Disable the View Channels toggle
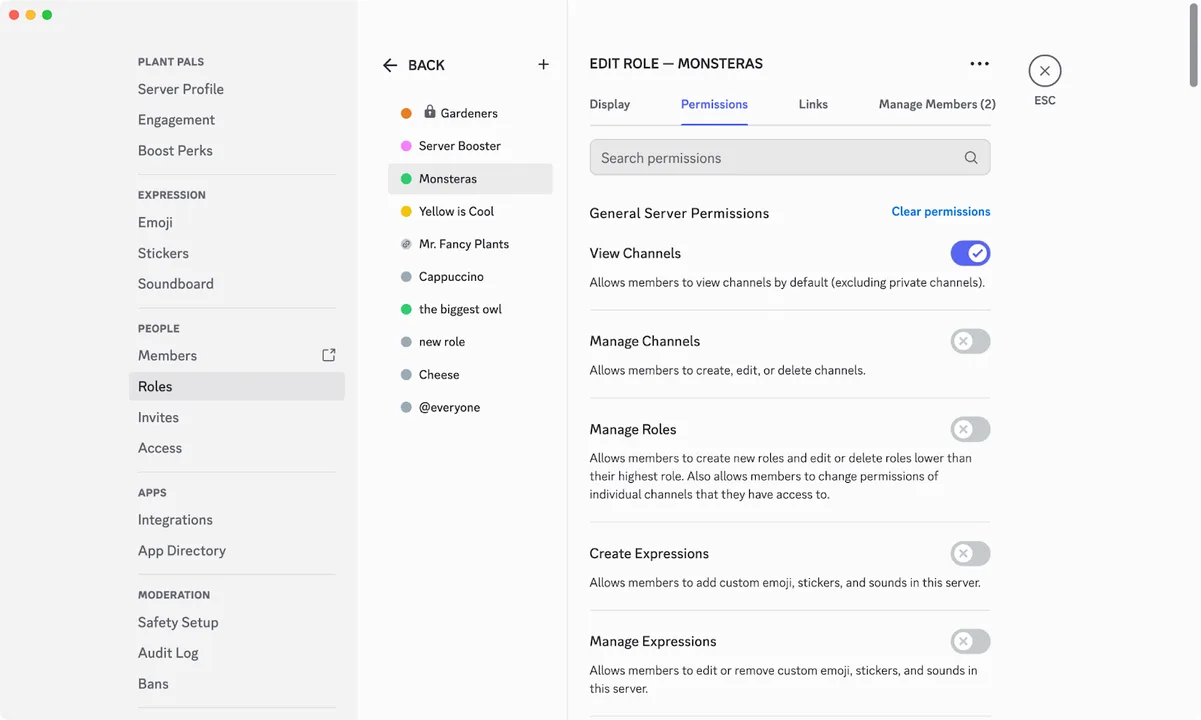The width and height of the screenshot is (1201, 720). click(970, 253)
